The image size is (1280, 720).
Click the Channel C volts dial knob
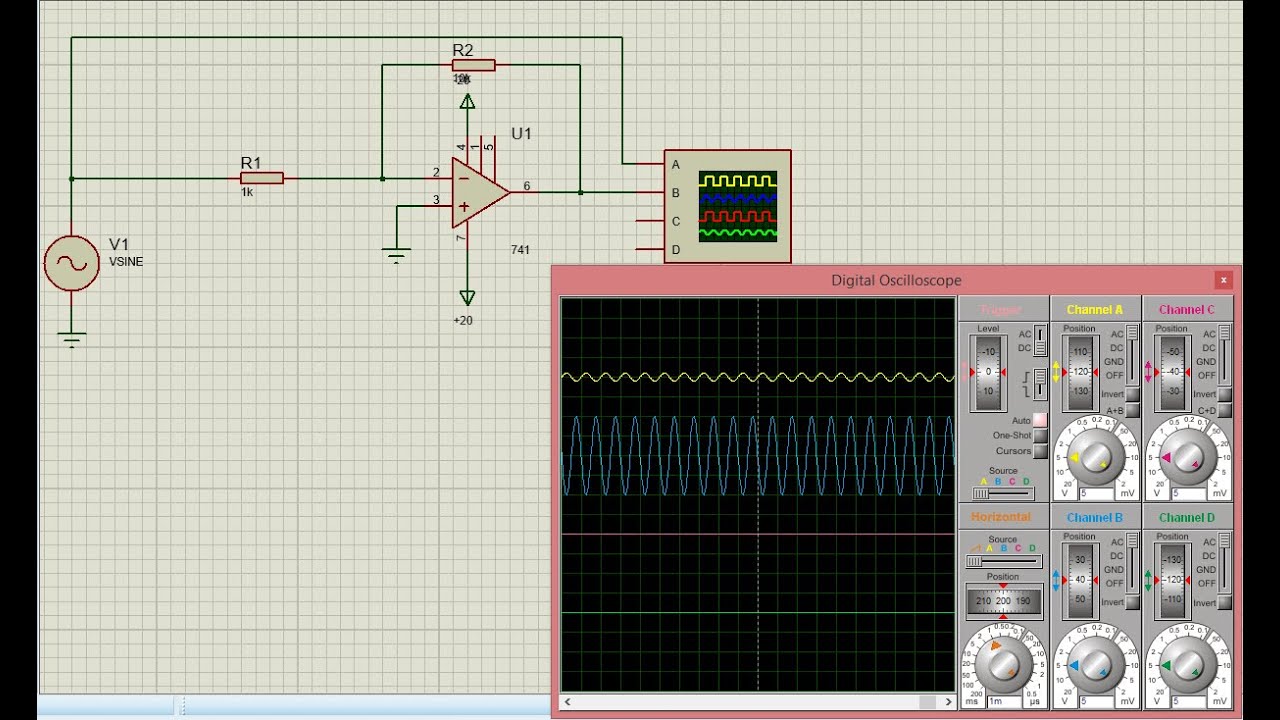(1188, 458)
